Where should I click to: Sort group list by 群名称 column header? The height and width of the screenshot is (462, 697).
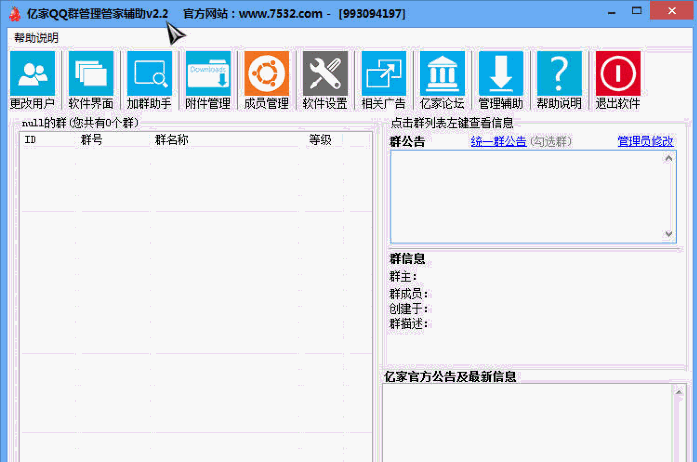pyautogui.click(x=172, y=140)
